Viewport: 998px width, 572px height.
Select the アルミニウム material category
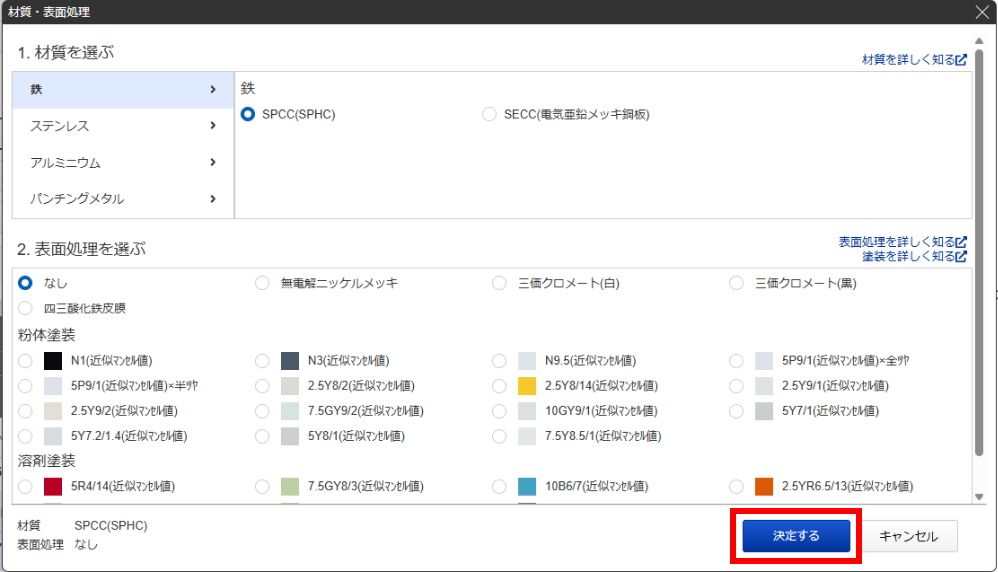click(x=123, y=163)
